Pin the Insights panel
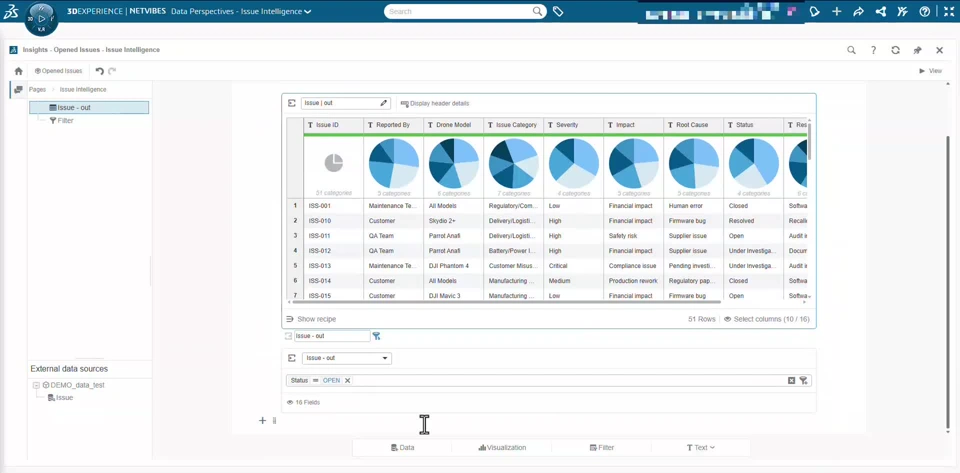 pos(917,50)
